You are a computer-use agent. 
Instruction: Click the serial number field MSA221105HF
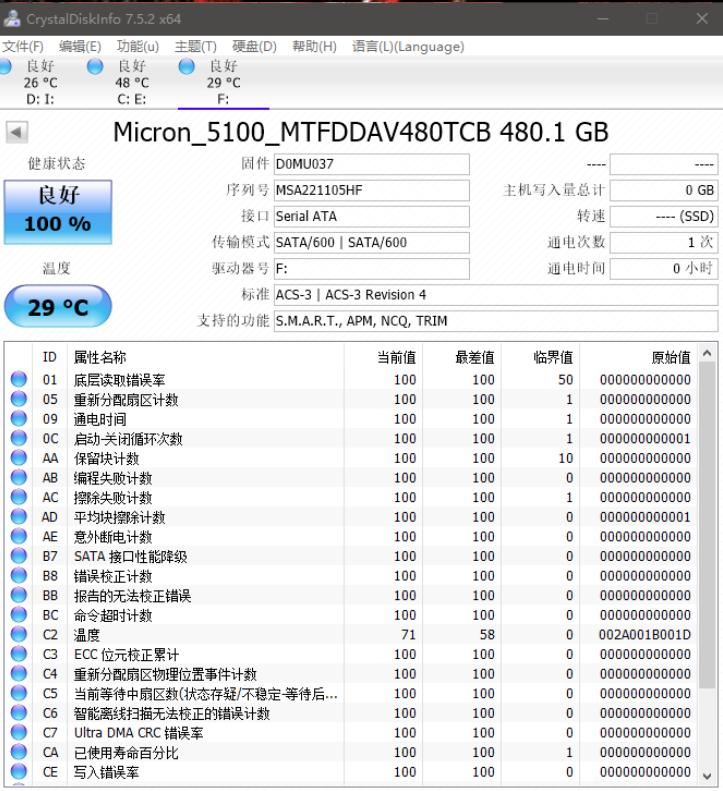point(371,190)
